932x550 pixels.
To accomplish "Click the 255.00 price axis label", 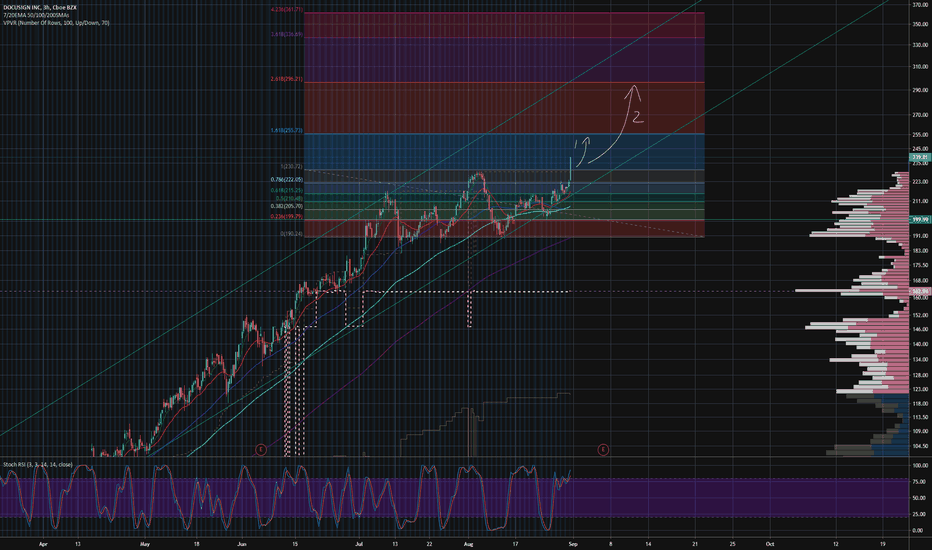I will pyautogui.click(x=920, y=135).
